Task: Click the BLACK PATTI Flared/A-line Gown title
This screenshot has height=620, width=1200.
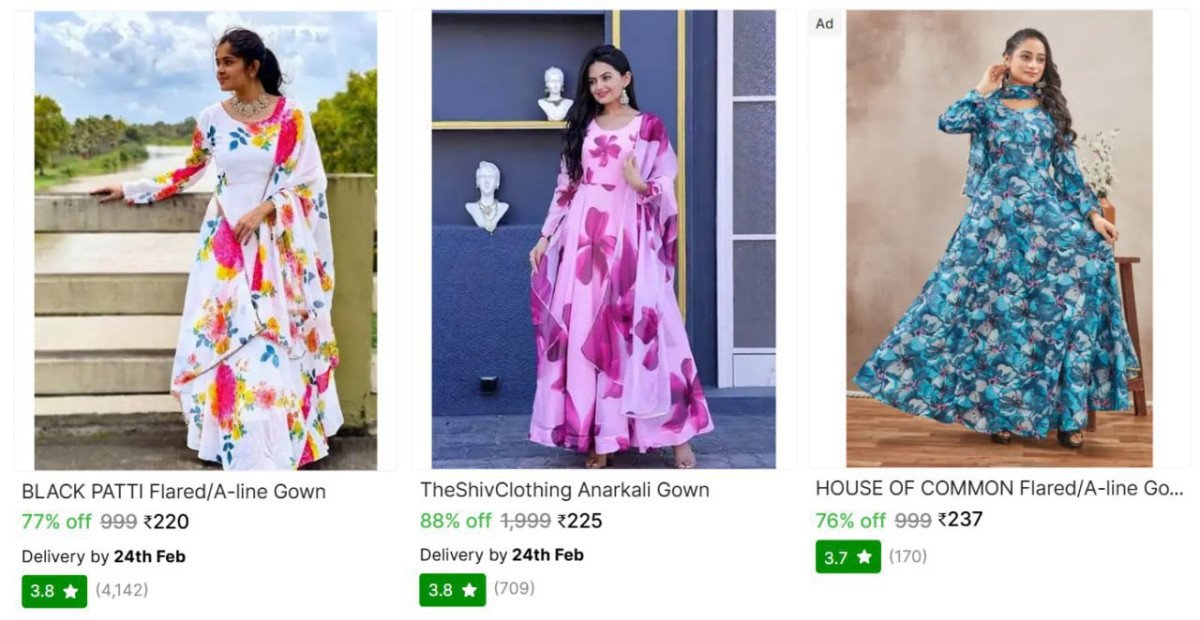Action: point(173,491)
